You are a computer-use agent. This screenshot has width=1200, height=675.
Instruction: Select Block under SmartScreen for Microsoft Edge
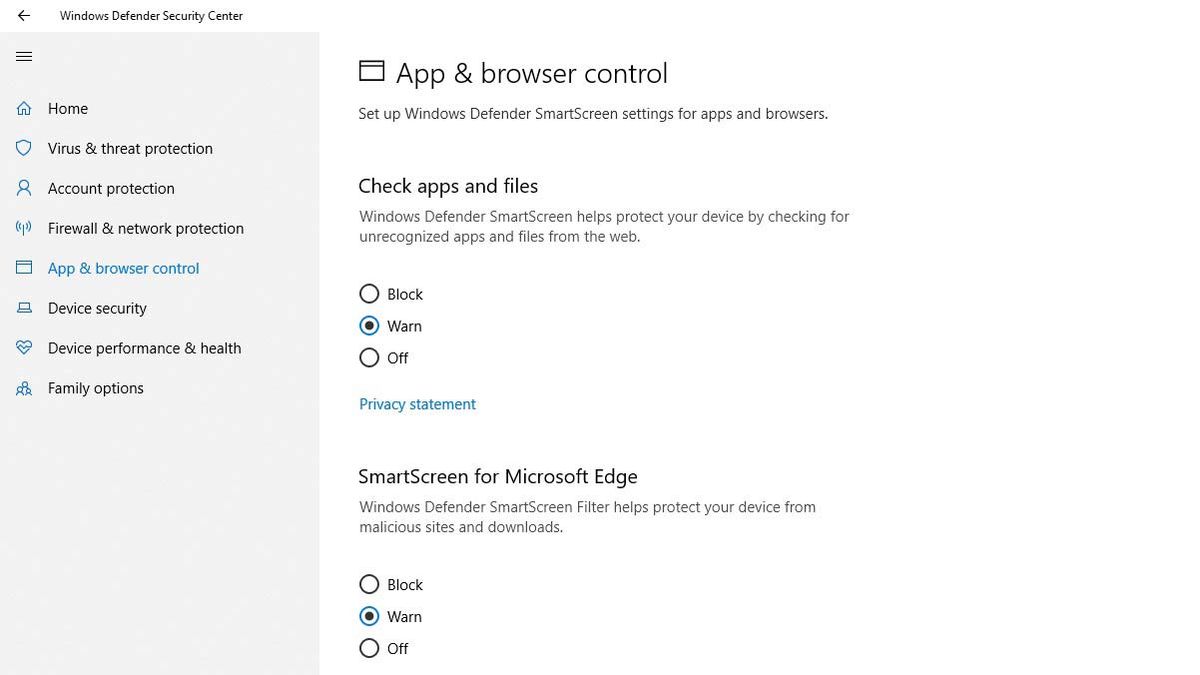[369, 584]
